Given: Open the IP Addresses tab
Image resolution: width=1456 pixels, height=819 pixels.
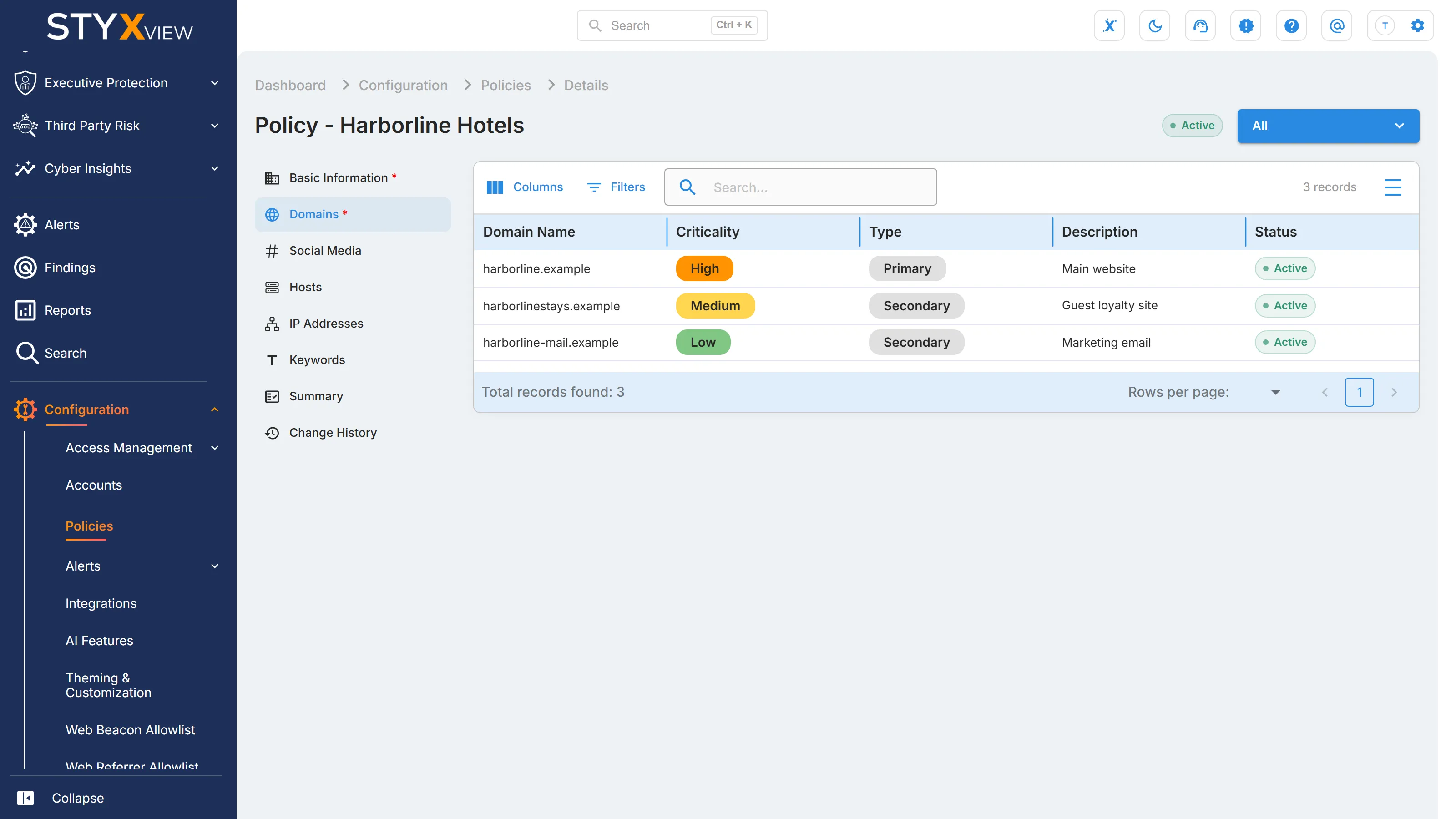Looking at the screenshot, I should pos(353,324).
